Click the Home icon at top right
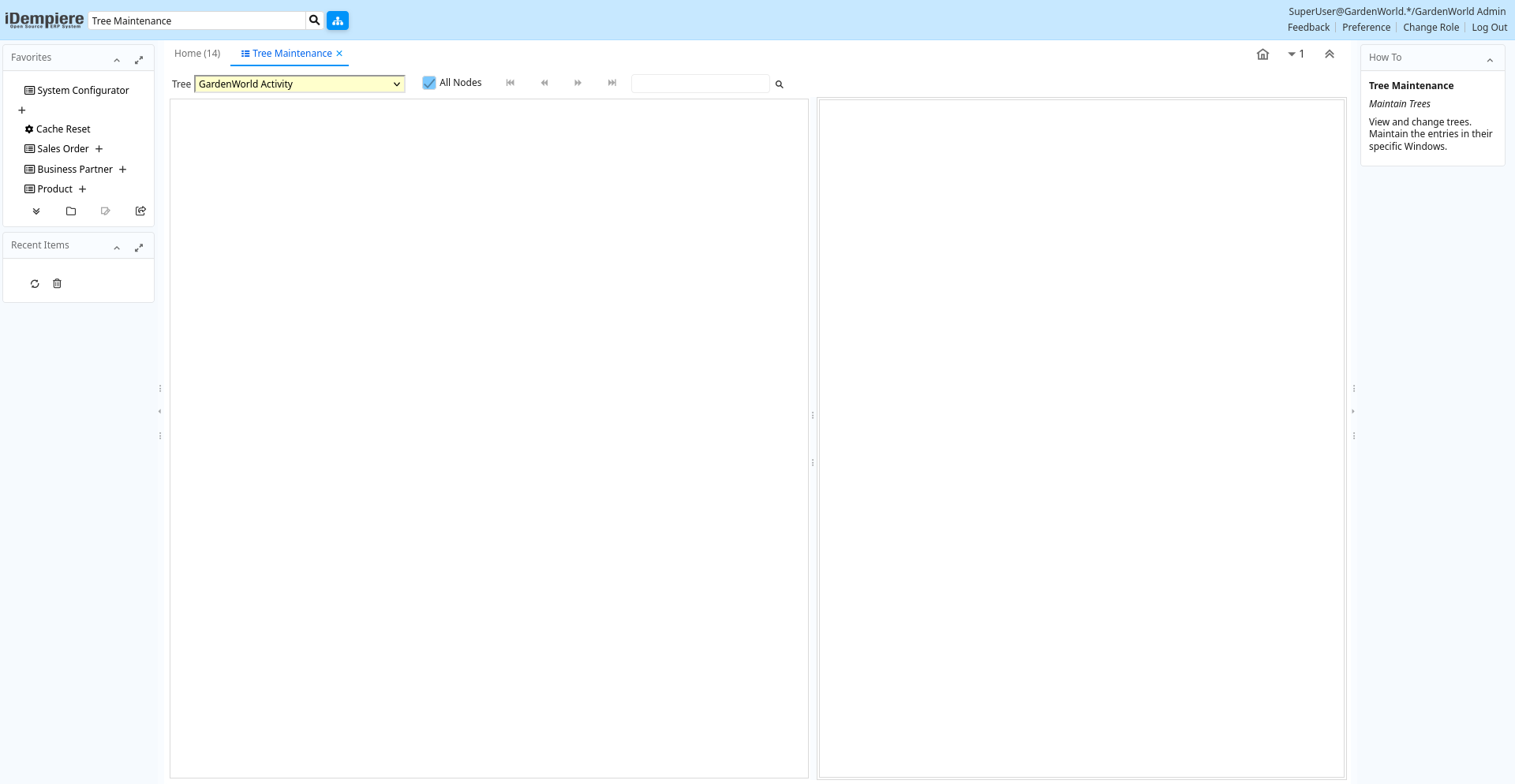Image resolution: width=1515 pixels, height=784 pixels. point(1262,54)
